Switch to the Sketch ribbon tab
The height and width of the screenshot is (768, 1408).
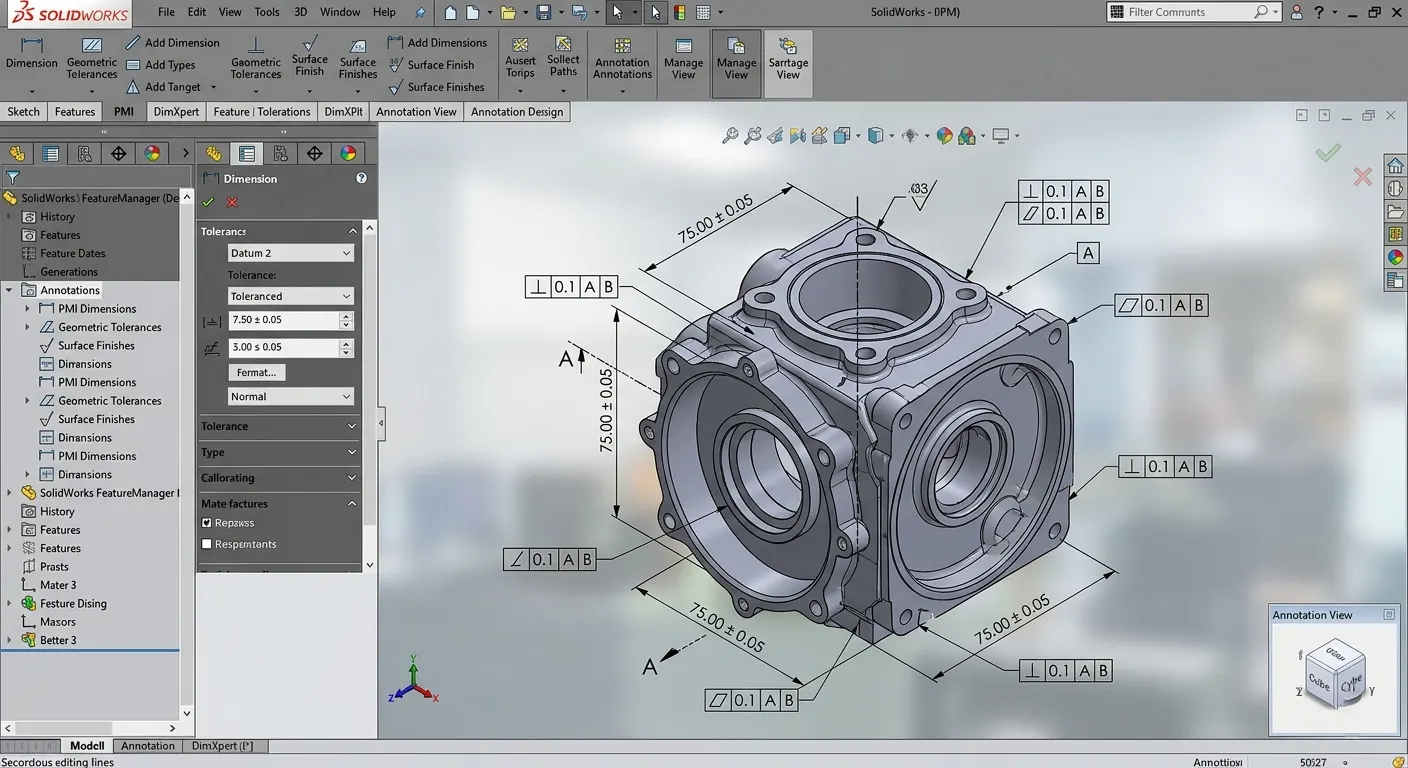point(24,112)
